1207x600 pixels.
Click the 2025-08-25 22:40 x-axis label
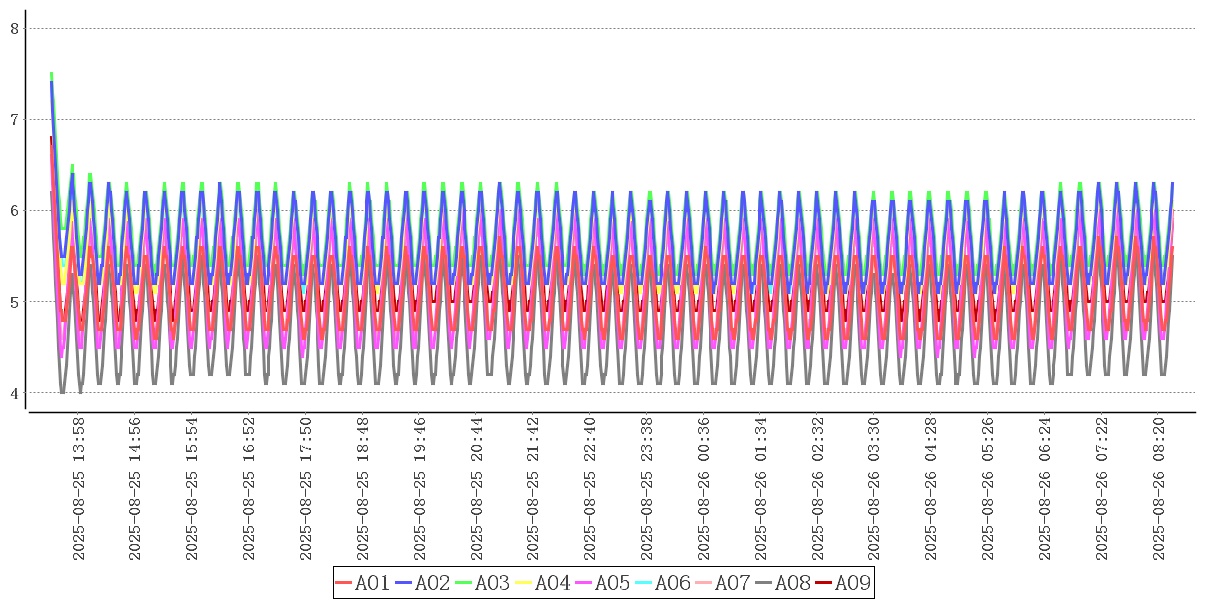point(589,488)
